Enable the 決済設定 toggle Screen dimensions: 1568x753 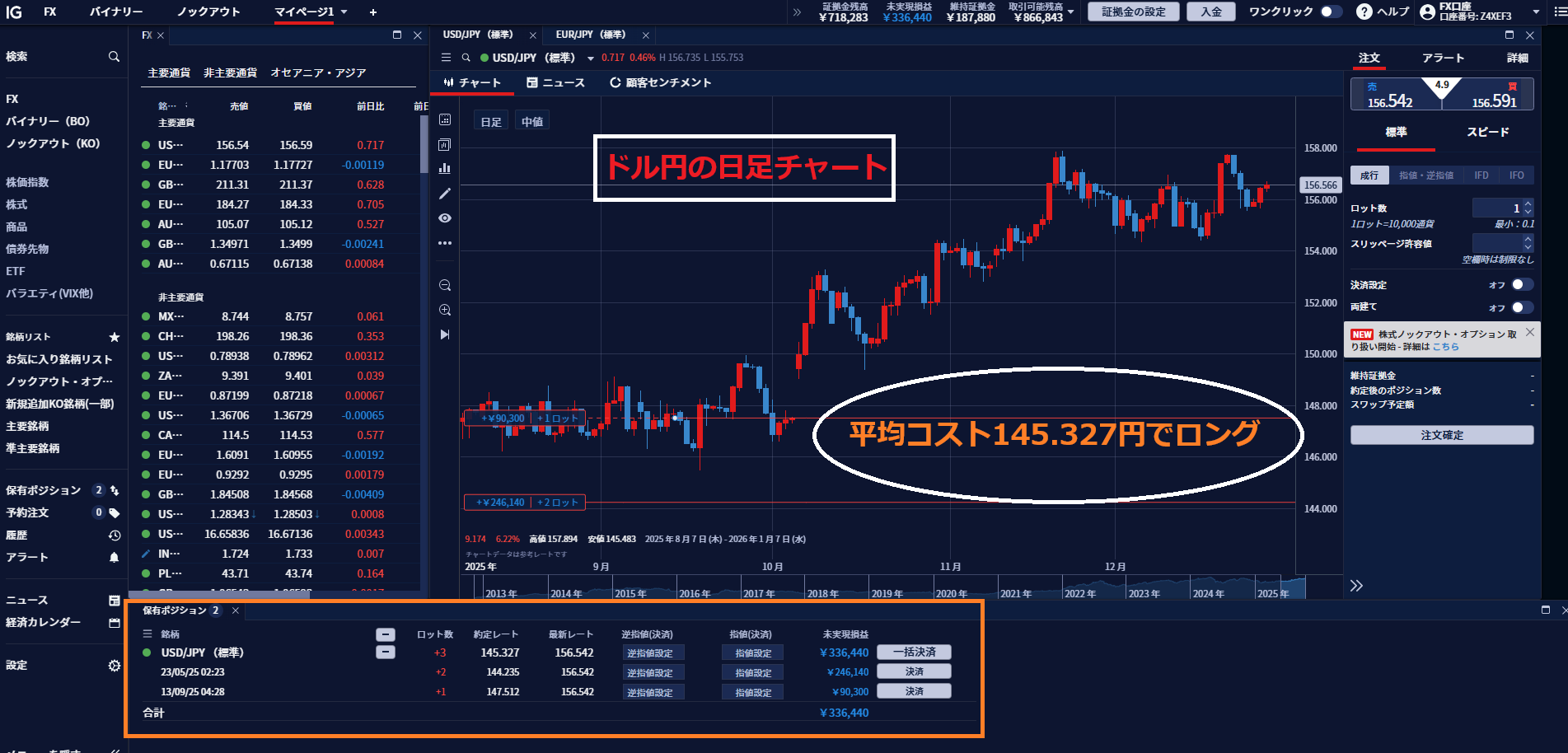pos(1522,284)
